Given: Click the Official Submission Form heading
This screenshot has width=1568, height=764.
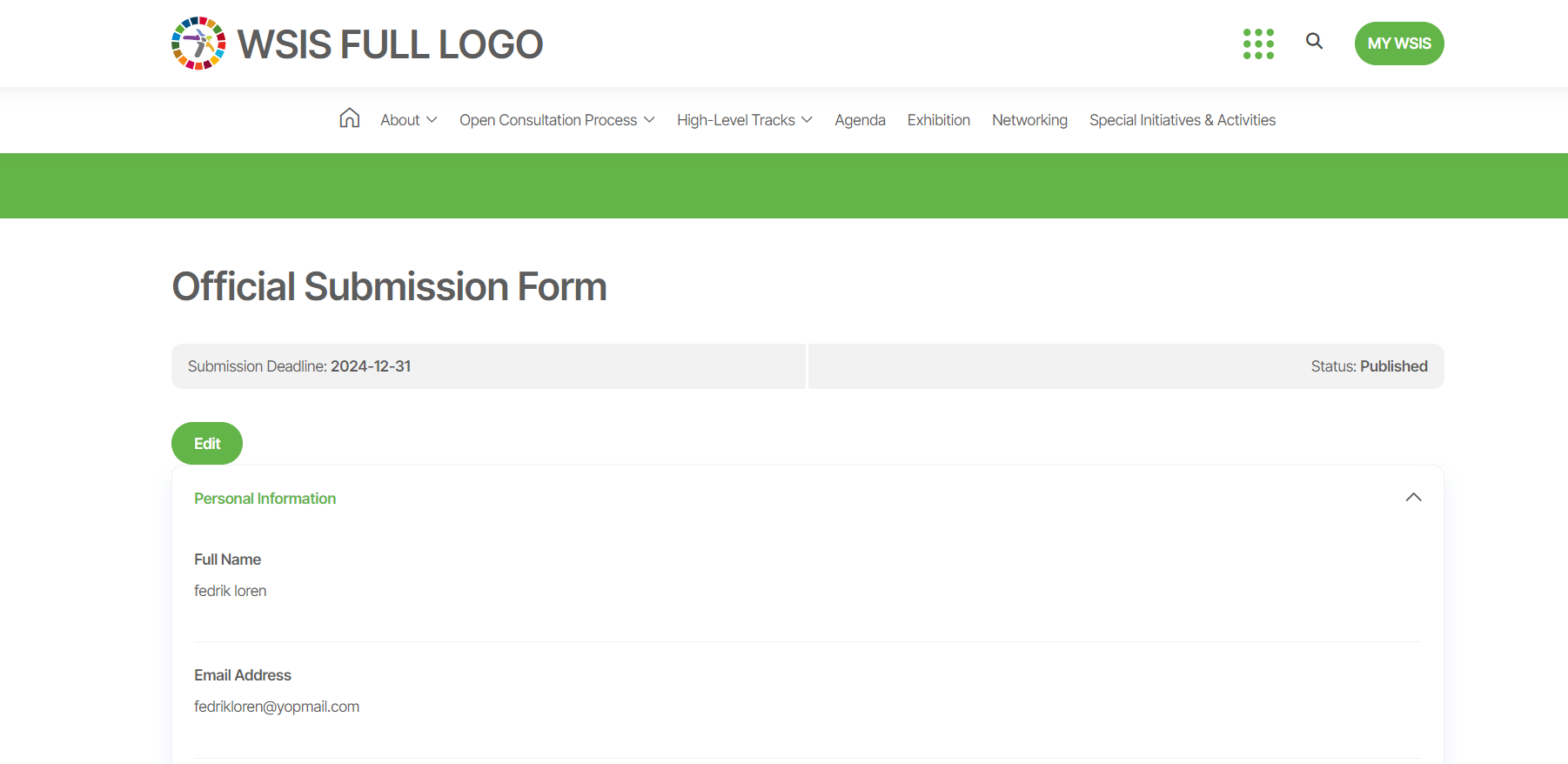Looking at the screenshot, I should pos(389,287).
